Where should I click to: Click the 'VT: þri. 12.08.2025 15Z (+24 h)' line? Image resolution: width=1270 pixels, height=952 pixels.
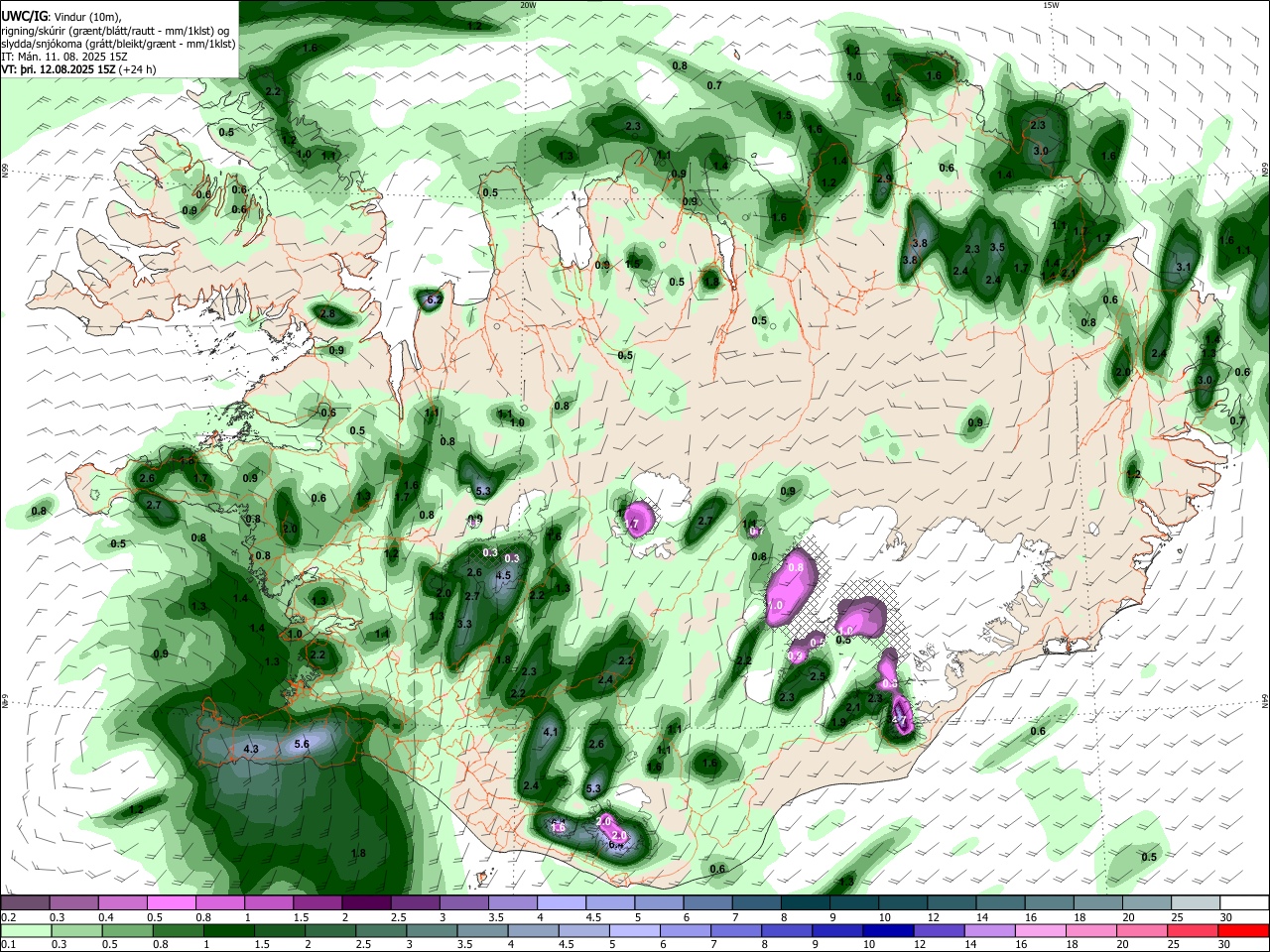[x=78, y=69]
